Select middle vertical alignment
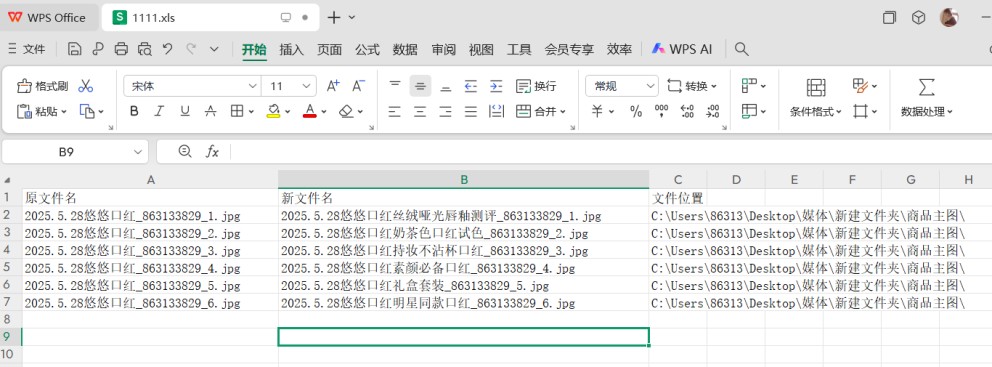The height and width of the screenshot is (367, 992). (420, 85)
